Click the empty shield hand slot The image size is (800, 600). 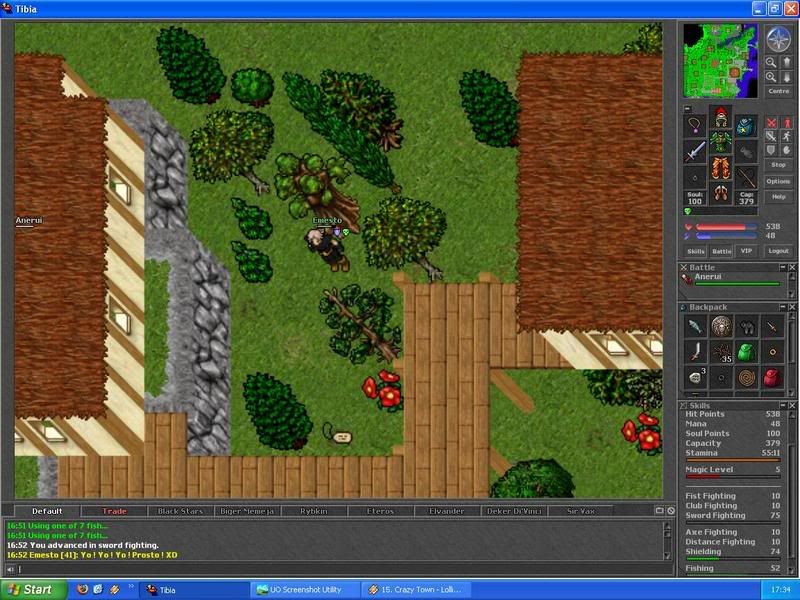[x=746, y=152]
